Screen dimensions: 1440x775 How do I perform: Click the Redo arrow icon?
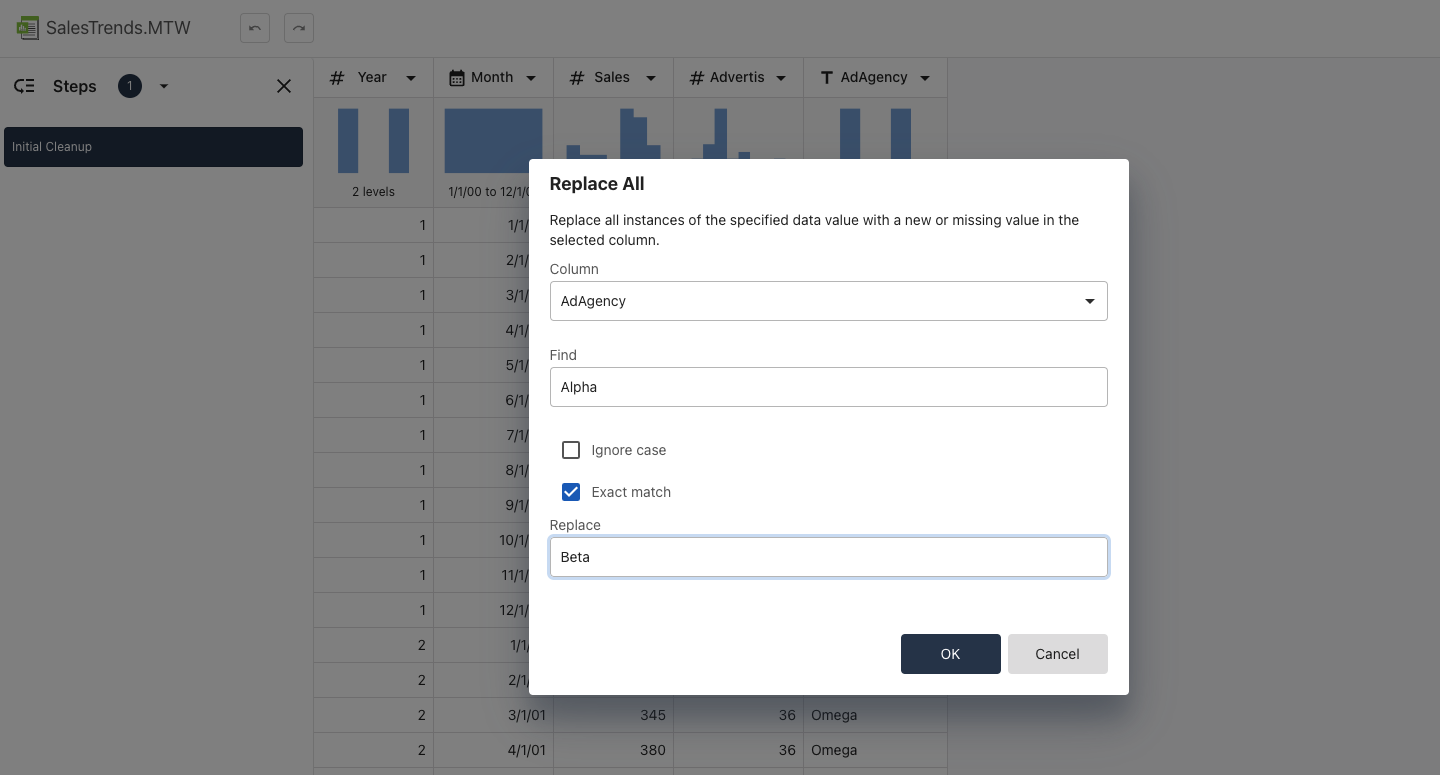coord(298,28)
